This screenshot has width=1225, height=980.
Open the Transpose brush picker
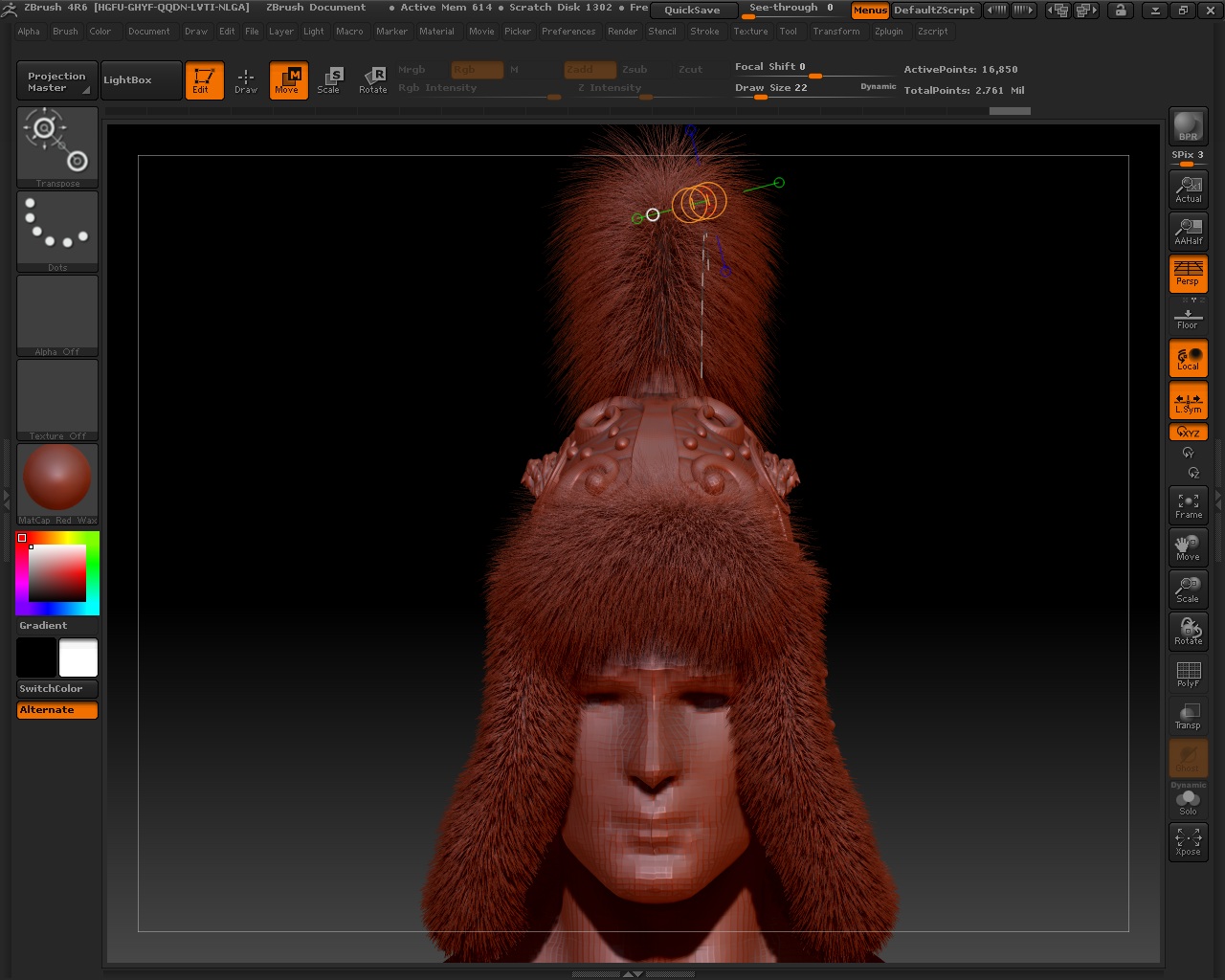57,147
